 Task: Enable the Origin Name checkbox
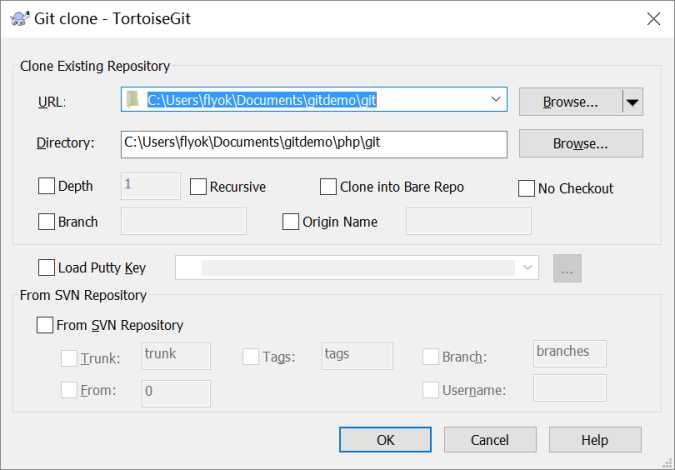(x=290, y=222)
